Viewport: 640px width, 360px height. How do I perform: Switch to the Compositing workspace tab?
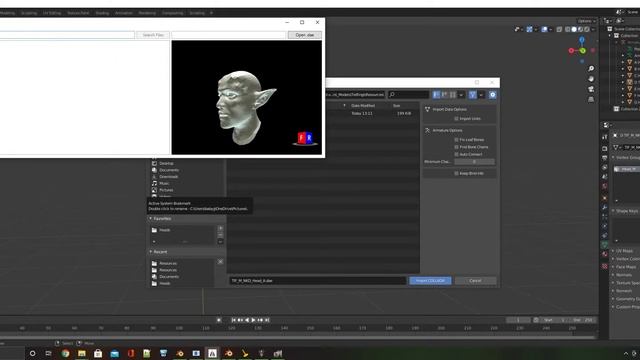[172, 13]
